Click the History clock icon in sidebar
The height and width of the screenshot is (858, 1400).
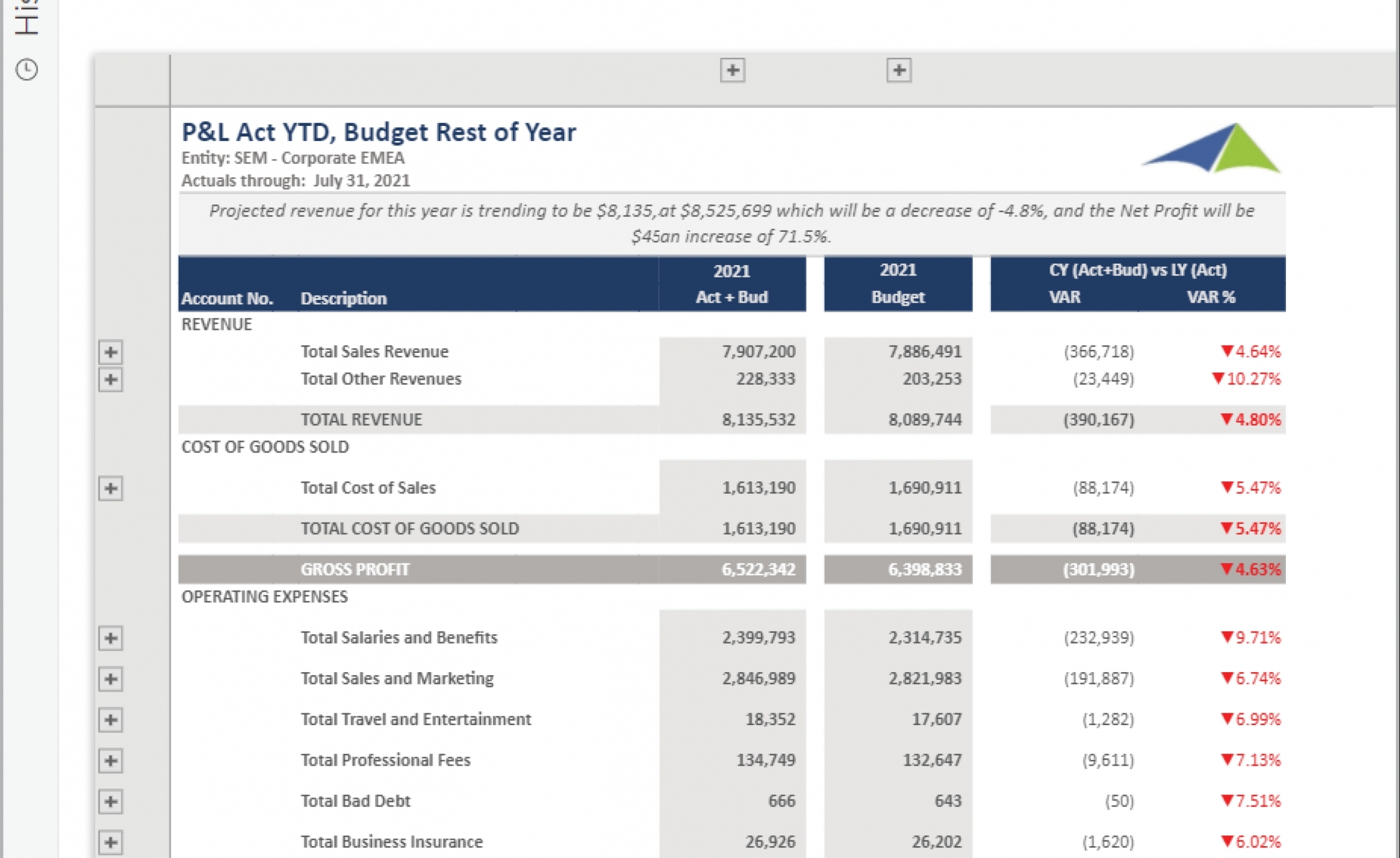(x=27, y=69)
